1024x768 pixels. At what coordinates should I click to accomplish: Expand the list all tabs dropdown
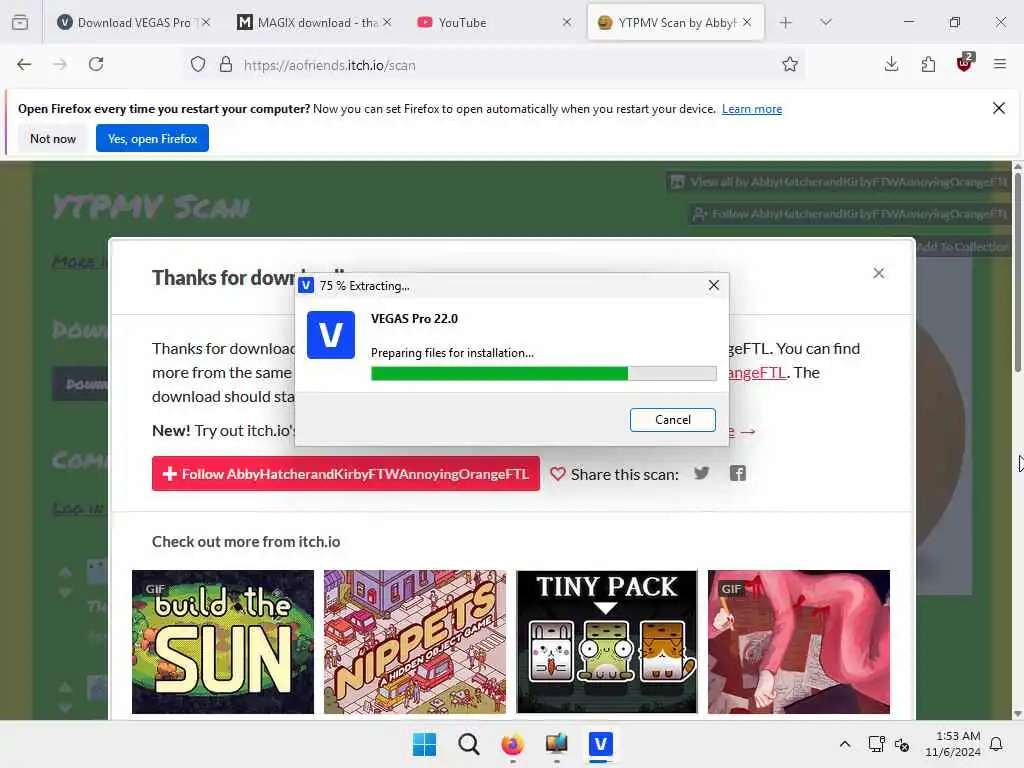[x=825, y=22]
